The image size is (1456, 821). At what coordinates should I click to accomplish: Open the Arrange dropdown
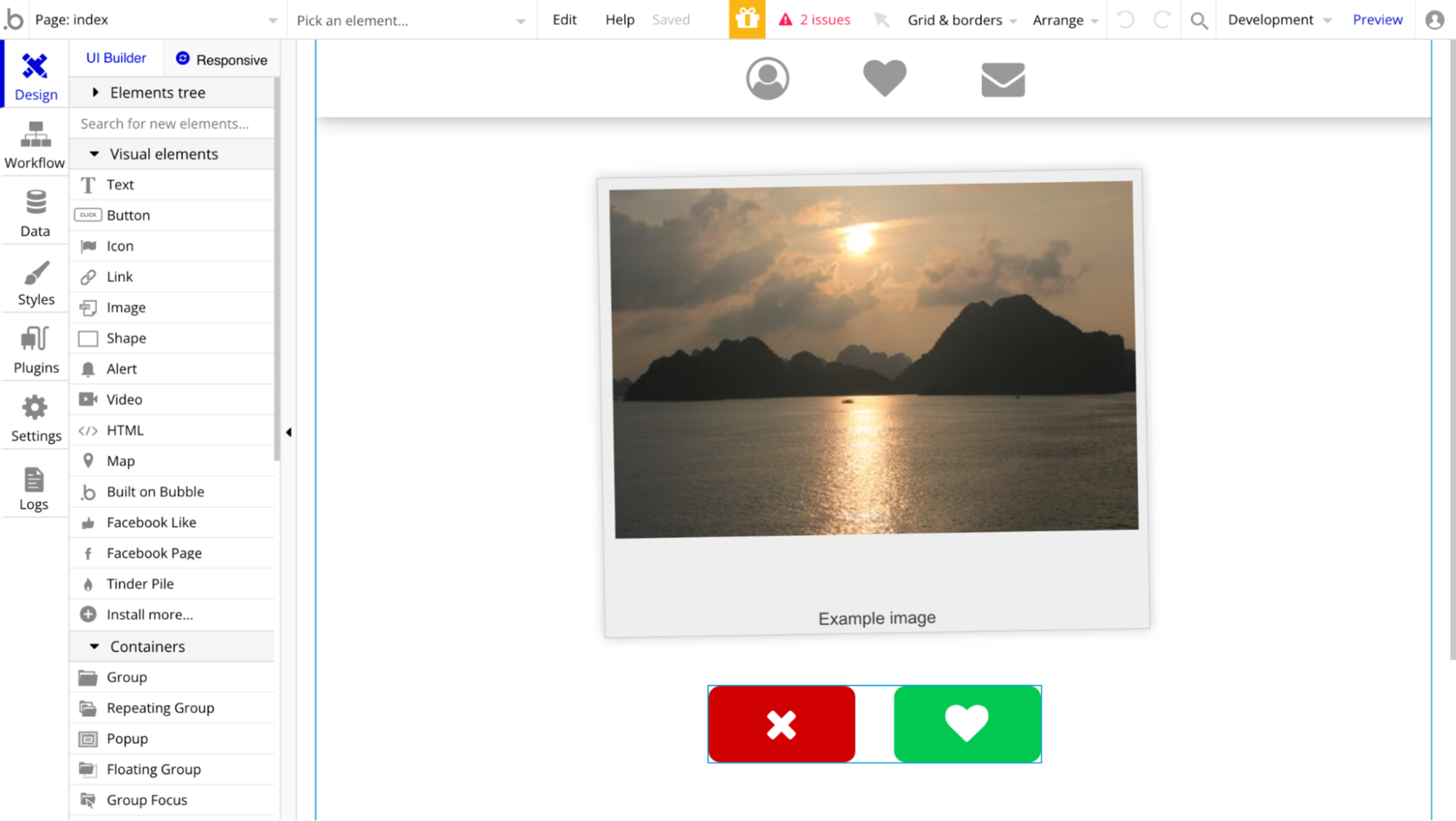click(1065, 20)
